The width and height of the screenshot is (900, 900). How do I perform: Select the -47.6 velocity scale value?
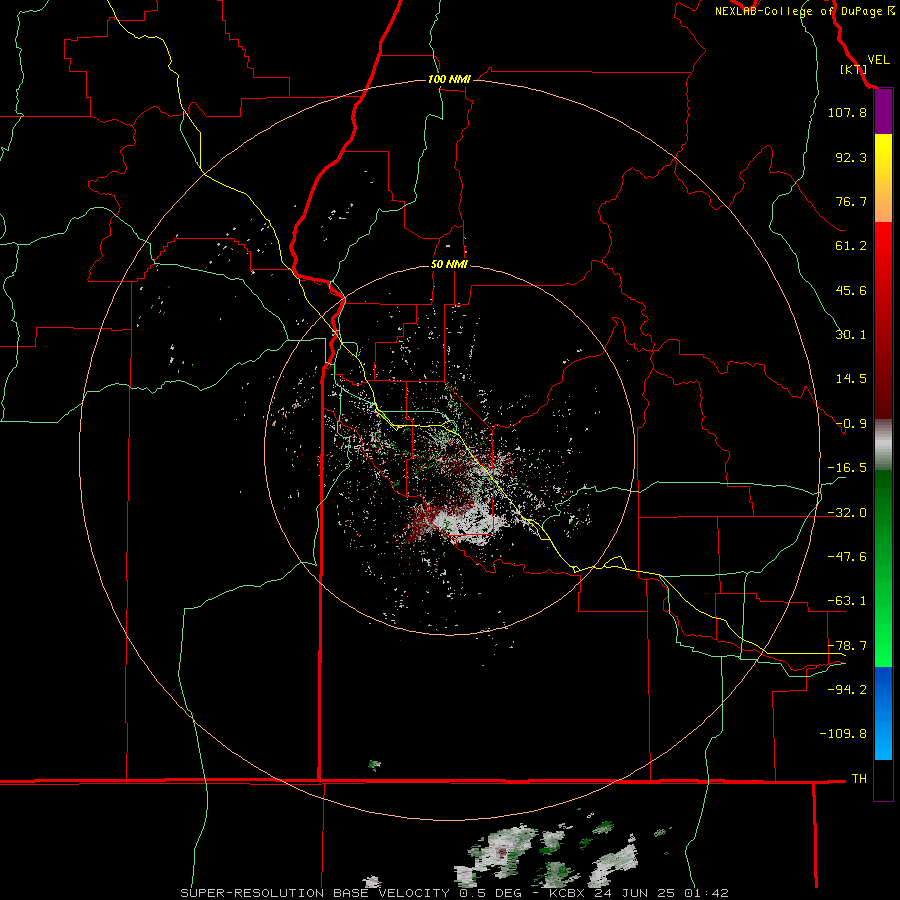tap(847, 557)
